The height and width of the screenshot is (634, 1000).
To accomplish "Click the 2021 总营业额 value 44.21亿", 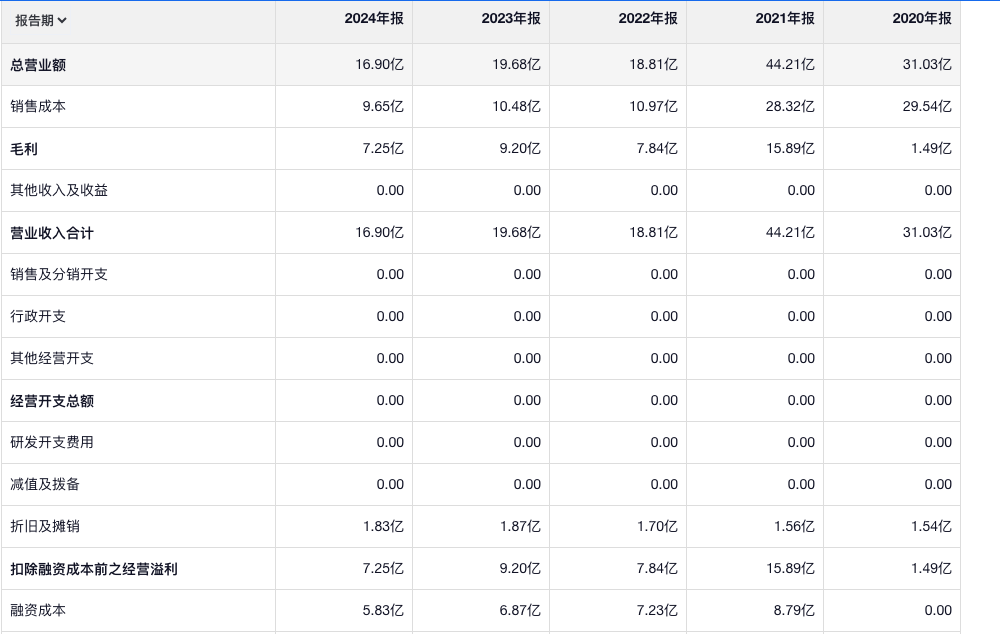I will click(x=790, y=65).
